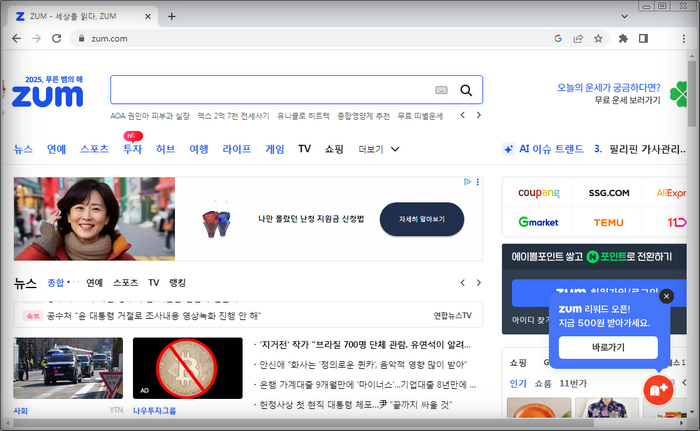Click the ad 자세히 알아보기 button
This screenshot has height=431, width=700.
coord(422,219)
